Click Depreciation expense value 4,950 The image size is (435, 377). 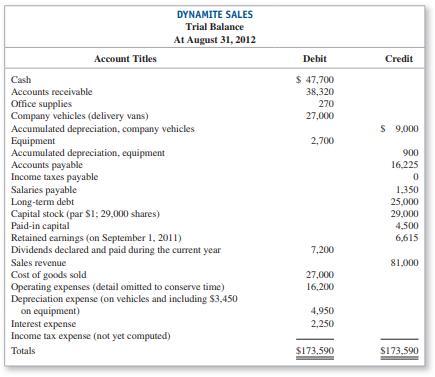click(322, 311)
